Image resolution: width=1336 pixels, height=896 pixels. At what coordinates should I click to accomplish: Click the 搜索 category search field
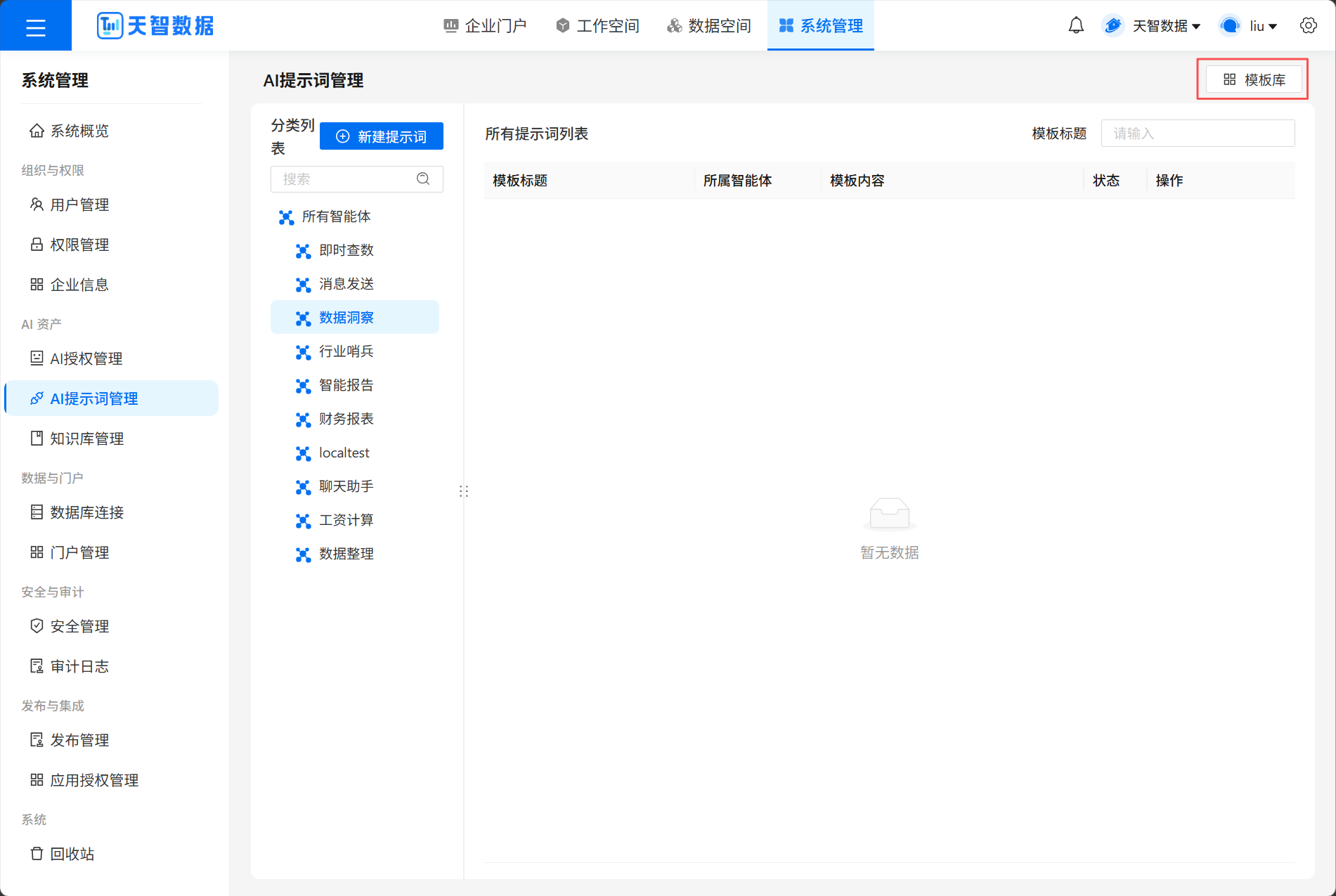pyautogui.click(x=356, y=178)
